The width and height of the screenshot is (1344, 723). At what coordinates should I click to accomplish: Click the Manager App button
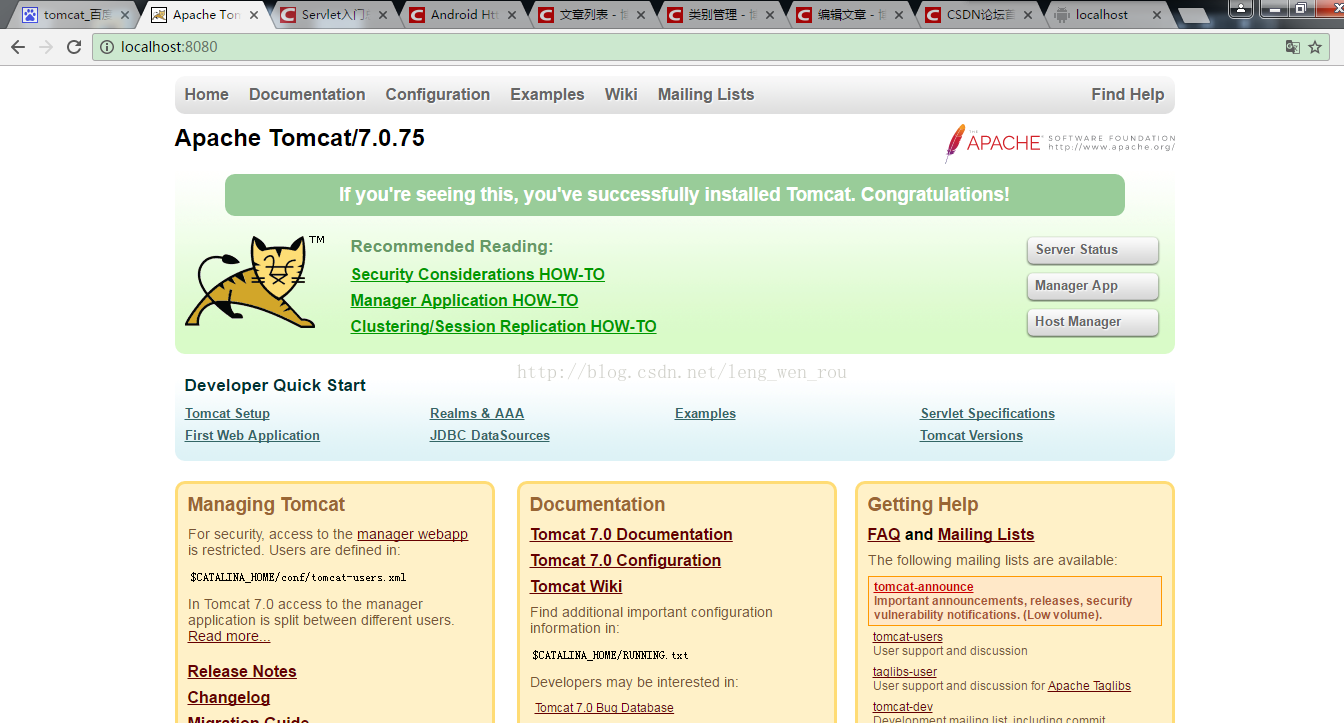coord(1092,286)
